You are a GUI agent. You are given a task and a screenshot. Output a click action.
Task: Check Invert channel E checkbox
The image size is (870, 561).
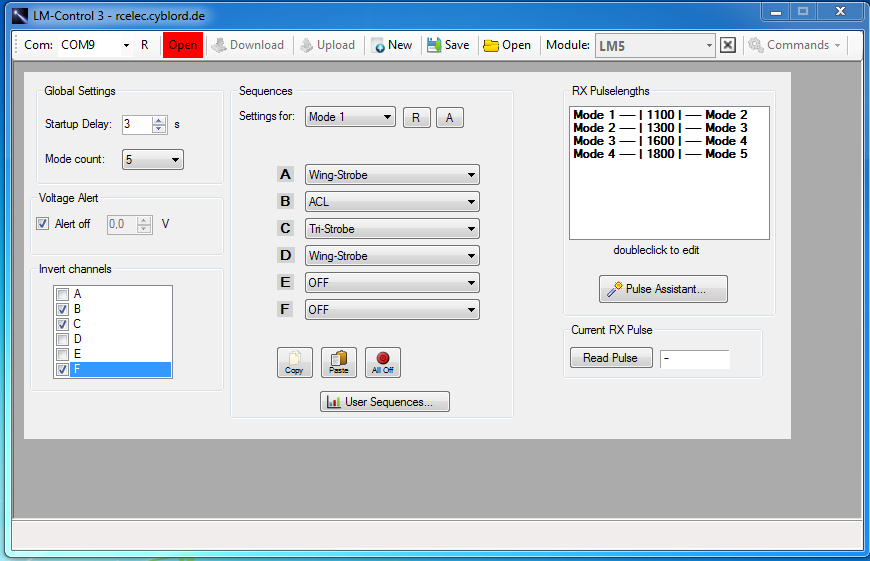[x=63, y=354]
